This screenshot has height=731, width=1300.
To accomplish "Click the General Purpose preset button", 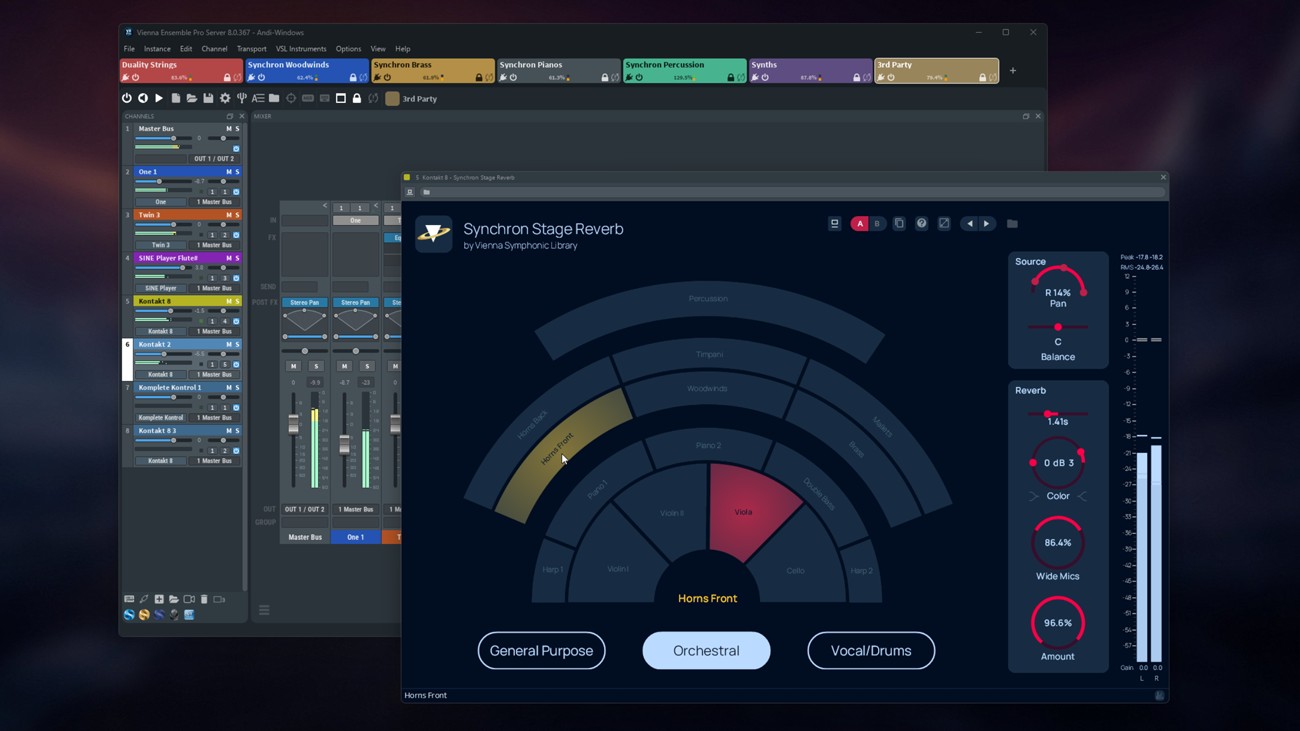I will [x=541, y=650].
